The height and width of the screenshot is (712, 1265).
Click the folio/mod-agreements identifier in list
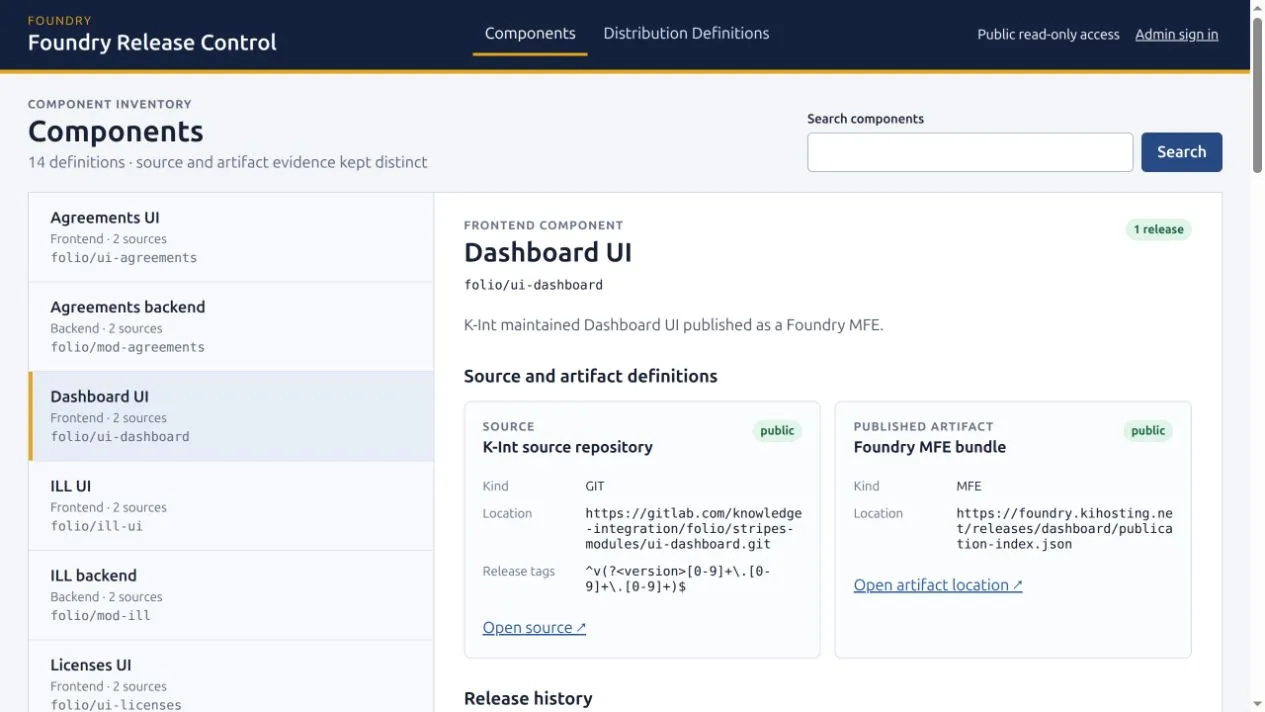[127, 347]
